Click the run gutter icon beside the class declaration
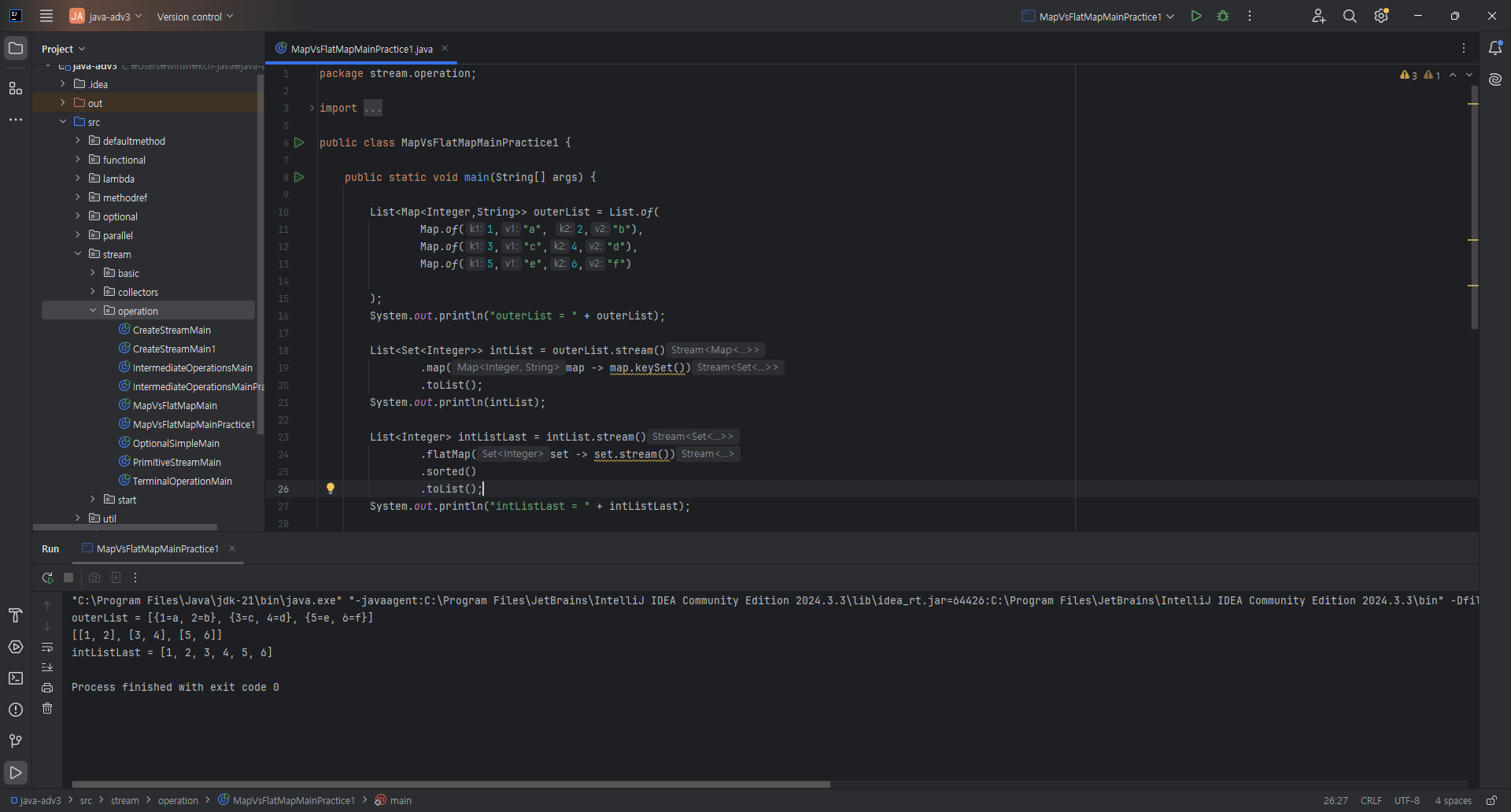This screenshot has width=1511, height=812. click(x=299, y=142)
